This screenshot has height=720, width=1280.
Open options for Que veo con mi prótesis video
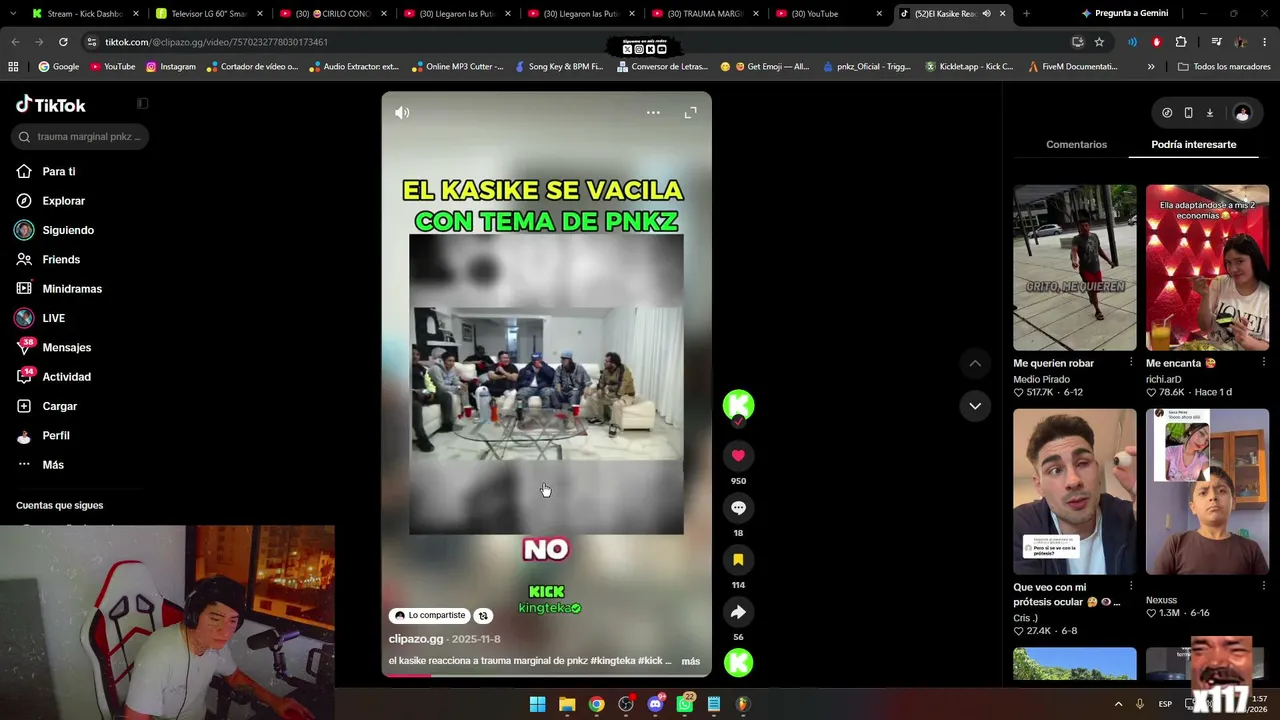click(x=1131, y=587)
